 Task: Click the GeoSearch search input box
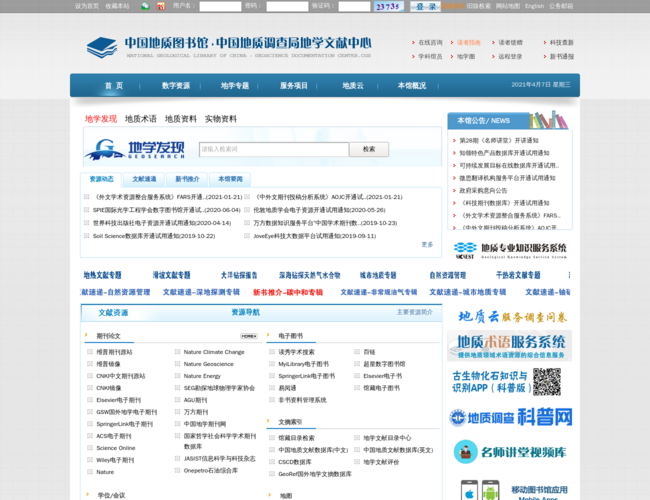[x=274, y=149]
